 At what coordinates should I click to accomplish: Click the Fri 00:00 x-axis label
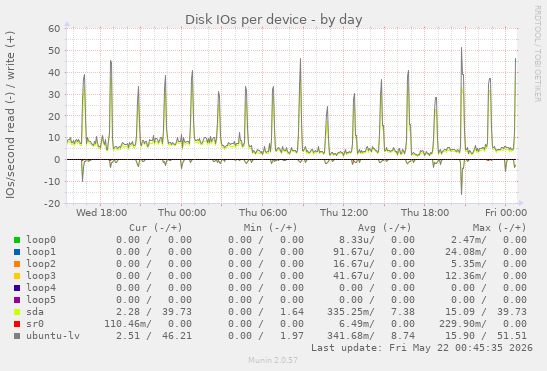click(x=506, y=213)
